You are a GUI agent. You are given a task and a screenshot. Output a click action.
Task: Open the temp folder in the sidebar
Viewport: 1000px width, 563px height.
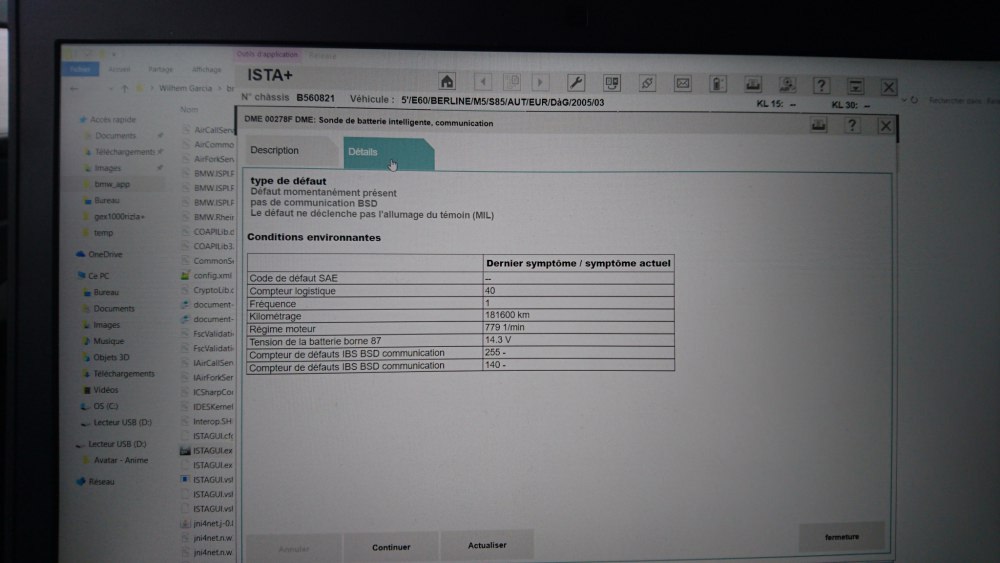103,233
